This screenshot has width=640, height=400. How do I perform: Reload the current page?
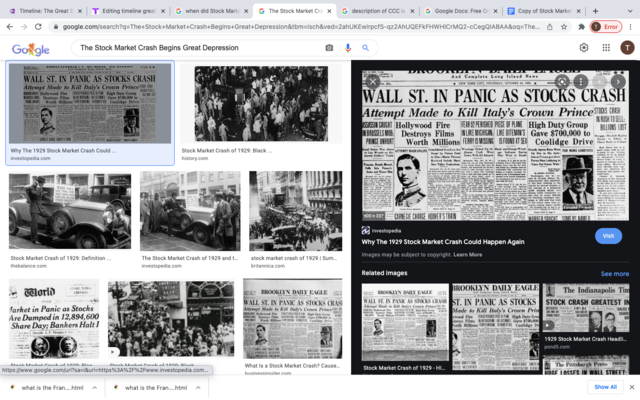click(38, 27)
